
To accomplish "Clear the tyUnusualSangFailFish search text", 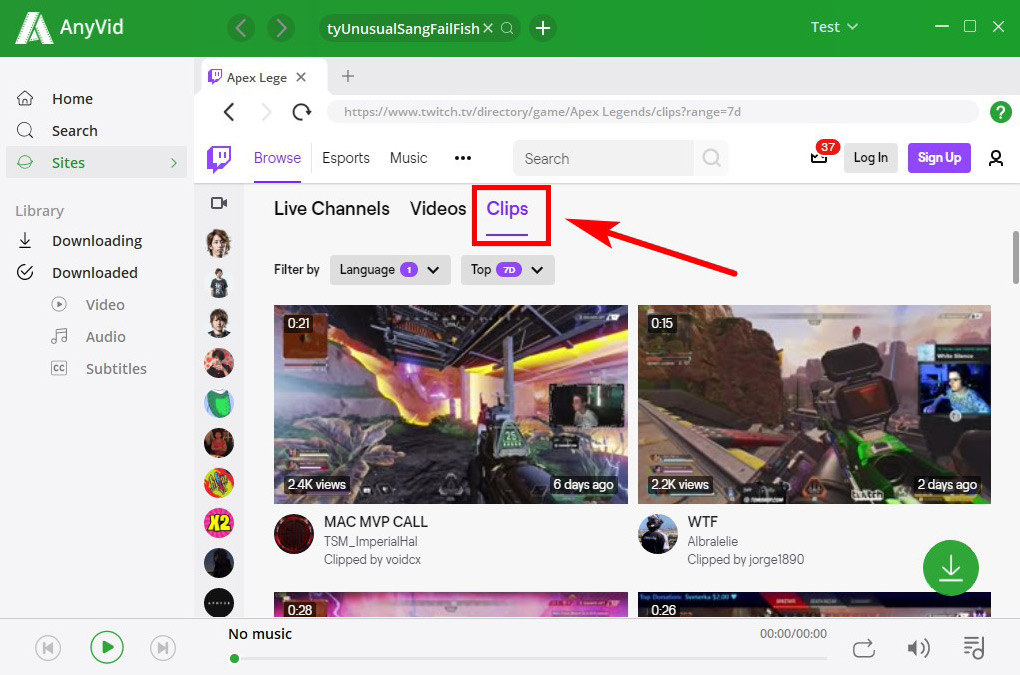I will click(x=488, y=28).
